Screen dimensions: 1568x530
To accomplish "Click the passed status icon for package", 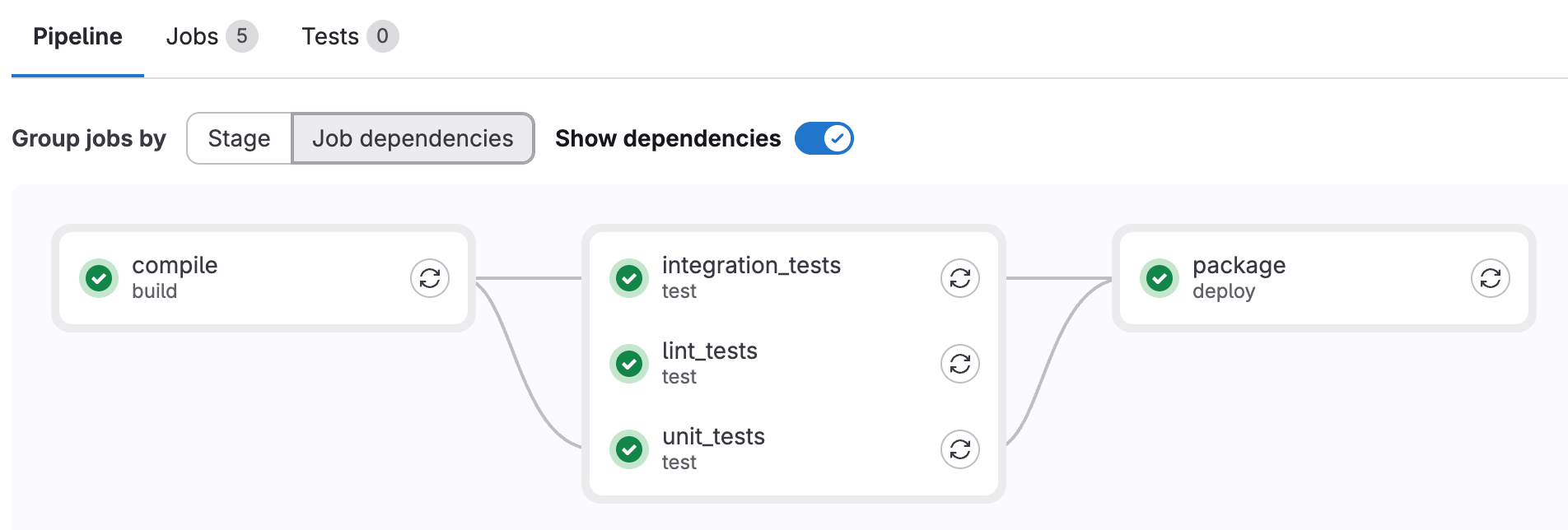I will click(x=1160, y=279).
